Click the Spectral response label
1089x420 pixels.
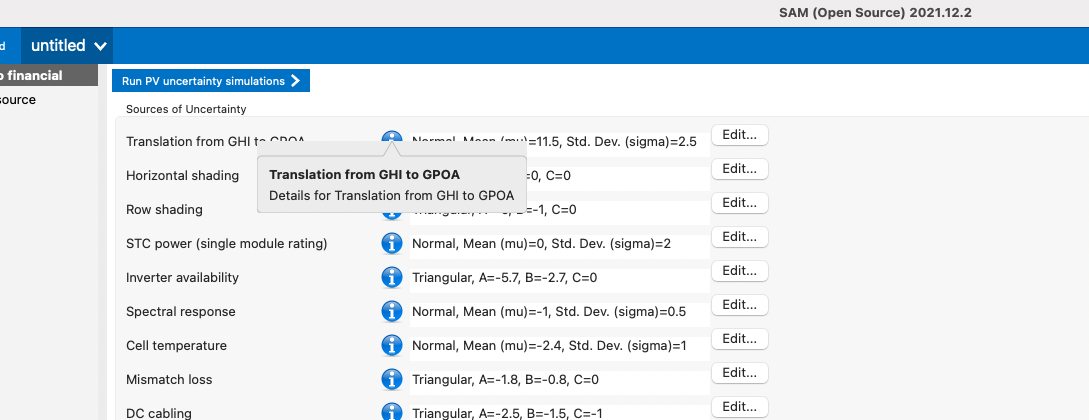(x=181, y=312)
